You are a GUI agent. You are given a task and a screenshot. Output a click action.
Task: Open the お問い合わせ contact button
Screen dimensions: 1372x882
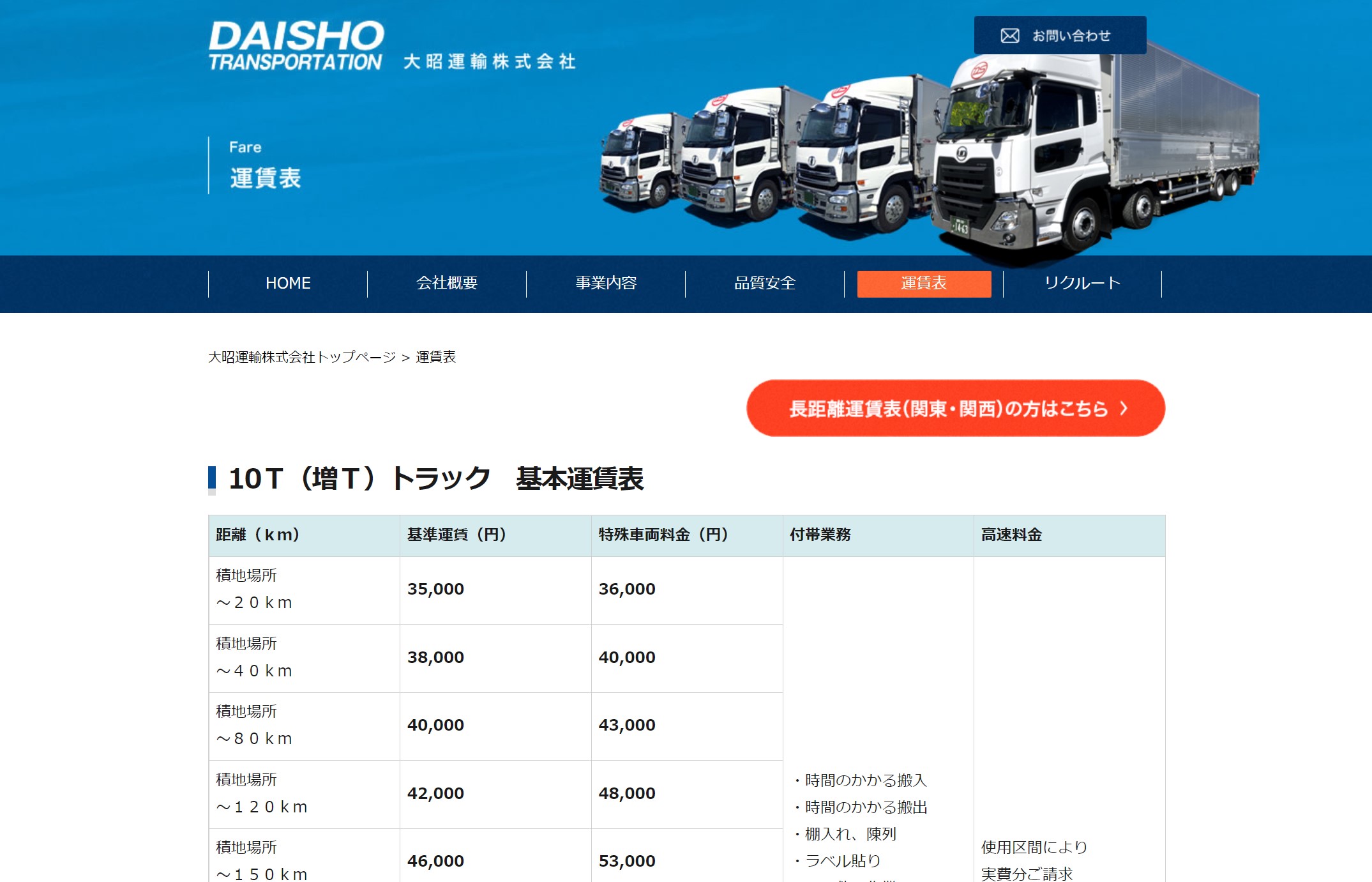[x=1060, y=35]
